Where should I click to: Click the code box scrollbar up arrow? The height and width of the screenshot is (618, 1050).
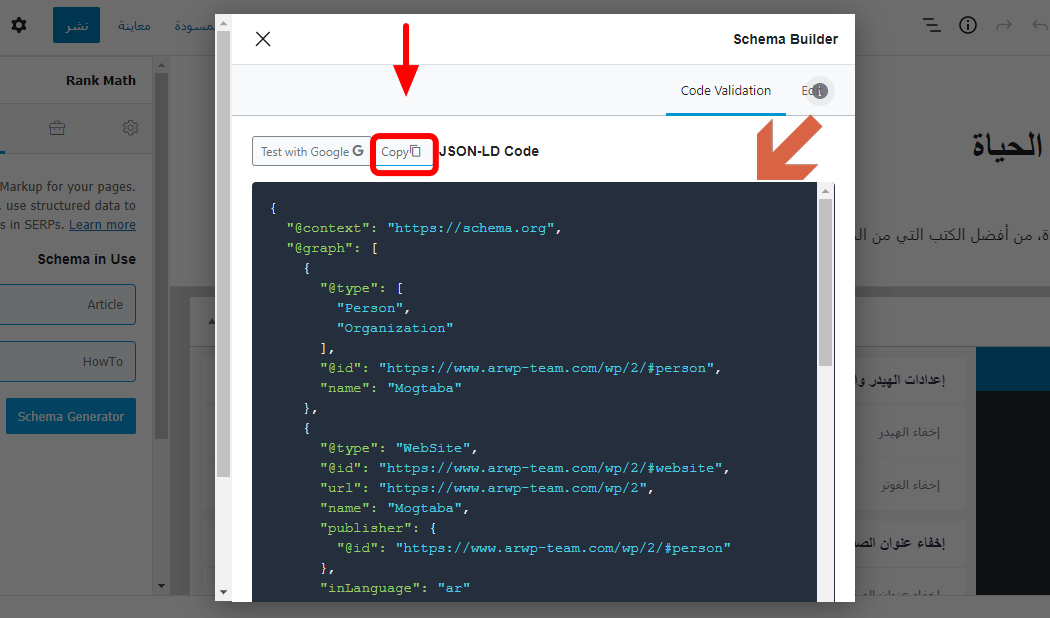825,191
